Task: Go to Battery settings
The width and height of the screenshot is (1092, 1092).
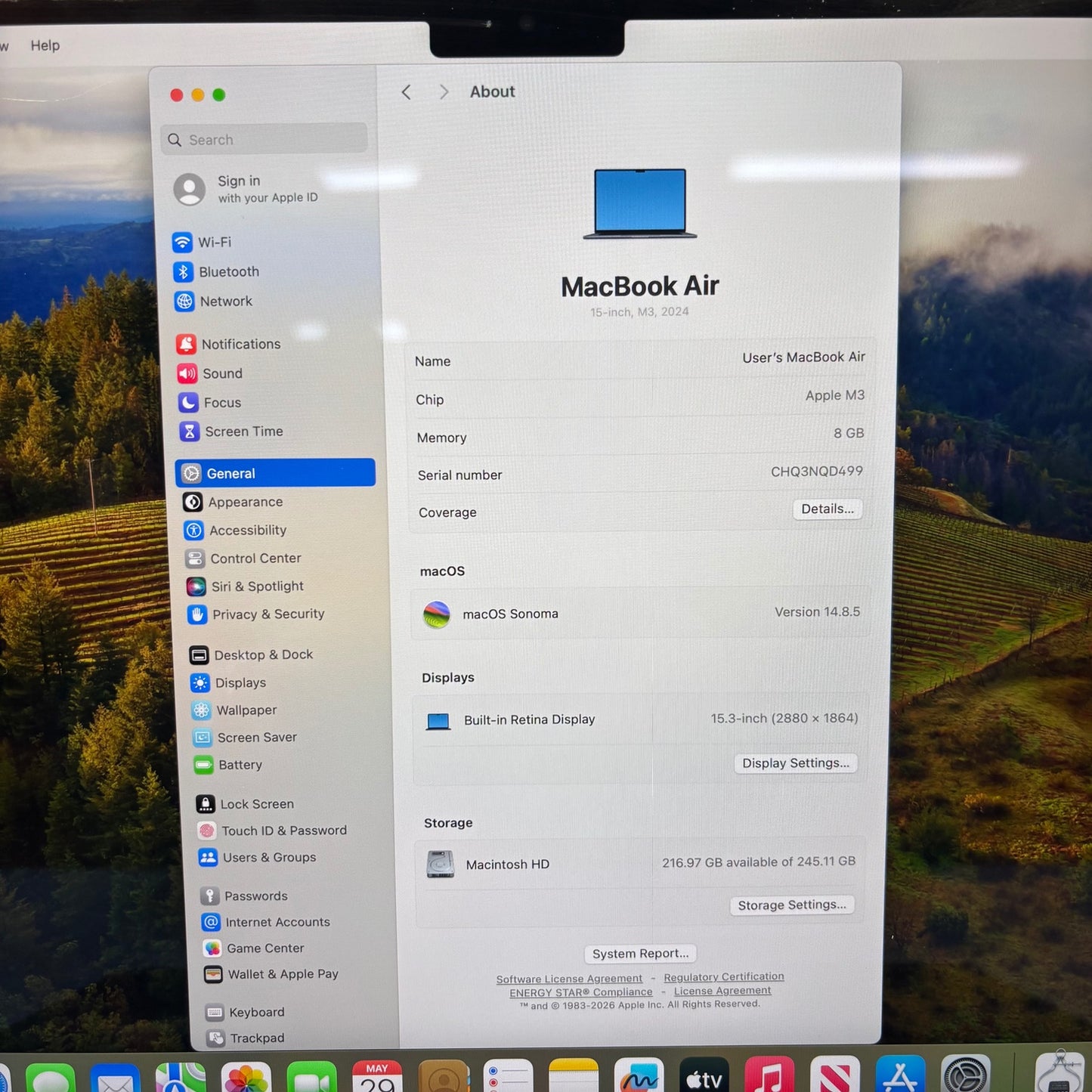Action: click(x=228, y=766)
